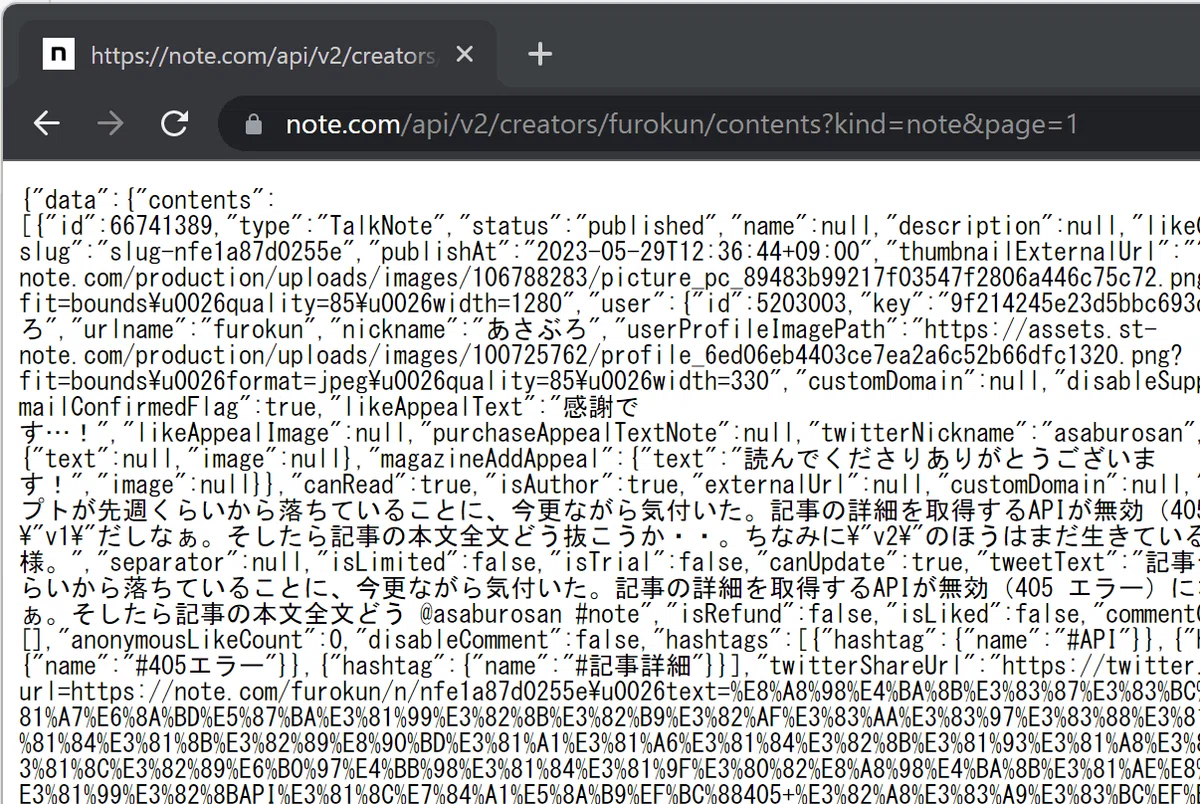Click the note favicon on the tab
The image size is (1200, 804).
[58, 54]
